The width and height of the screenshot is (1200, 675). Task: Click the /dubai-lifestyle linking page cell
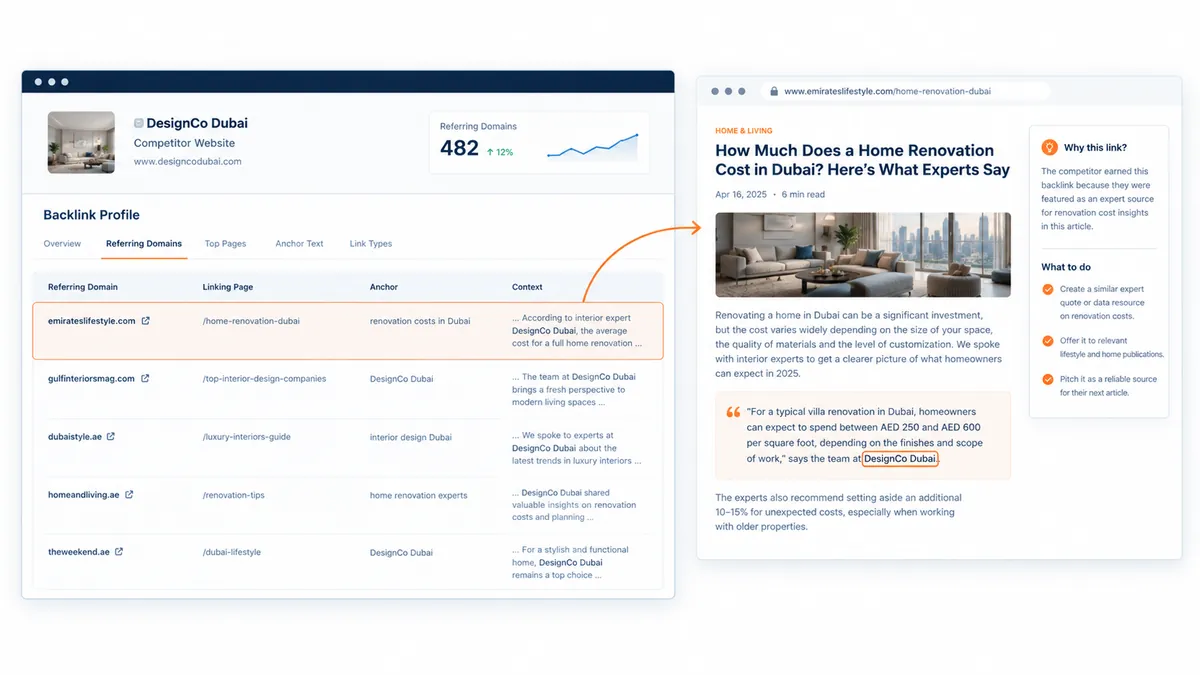pyautogui.click(x=232, y=552)
